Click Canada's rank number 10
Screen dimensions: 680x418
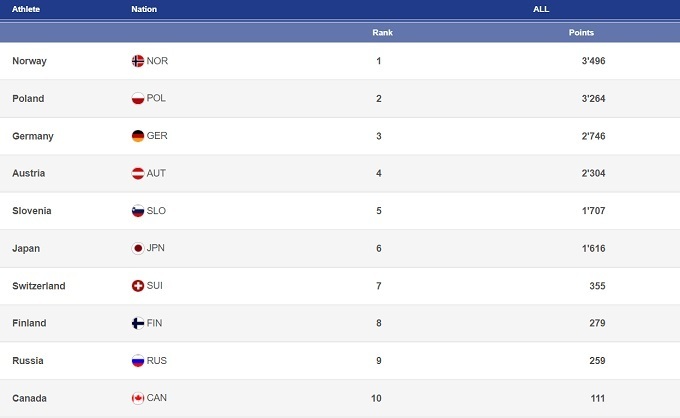376,399
